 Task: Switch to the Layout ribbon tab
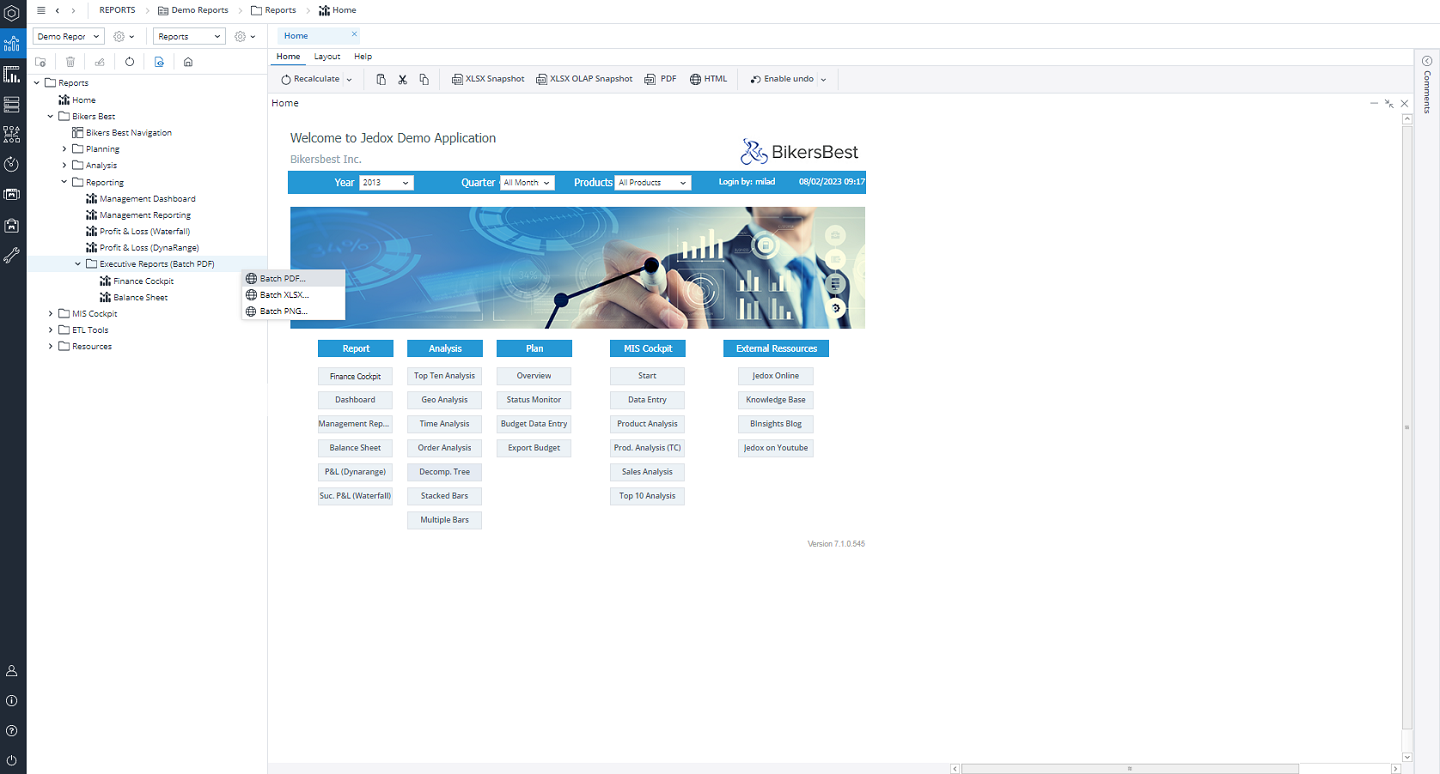(327, 57)
